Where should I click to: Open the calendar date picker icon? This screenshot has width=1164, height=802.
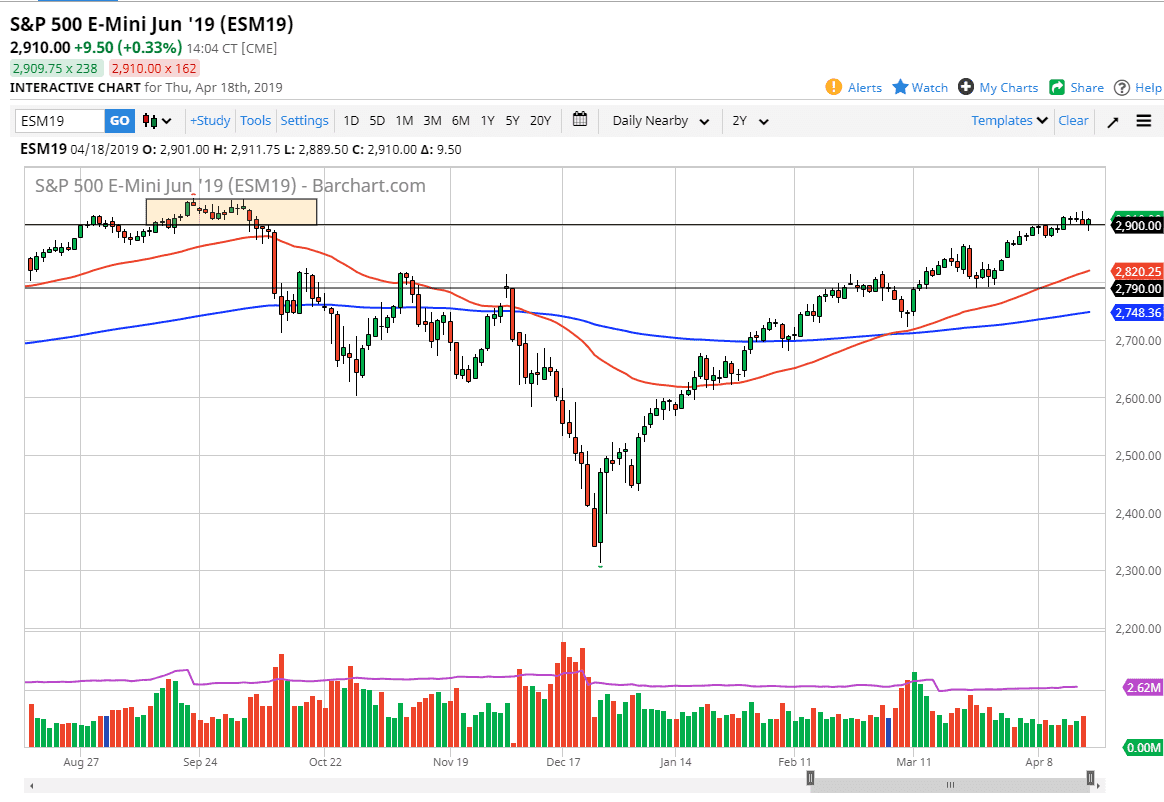(x=579, y=120)
